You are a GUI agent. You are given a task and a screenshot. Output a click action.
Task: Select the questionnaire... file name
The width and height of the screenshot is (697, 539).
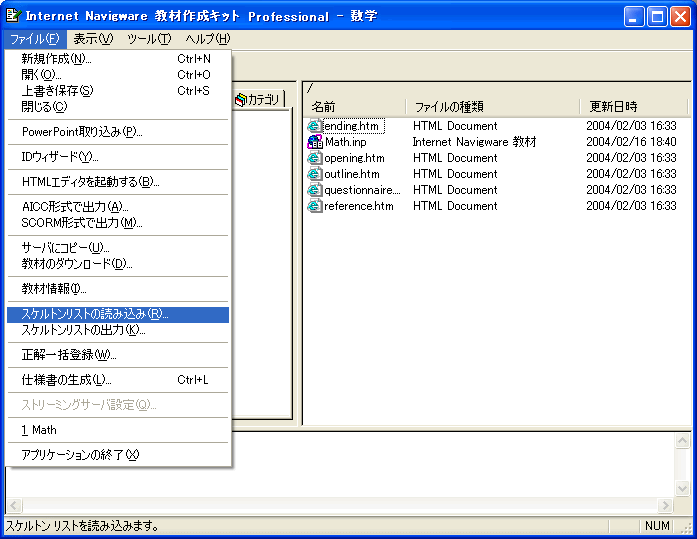pos(362,190)
